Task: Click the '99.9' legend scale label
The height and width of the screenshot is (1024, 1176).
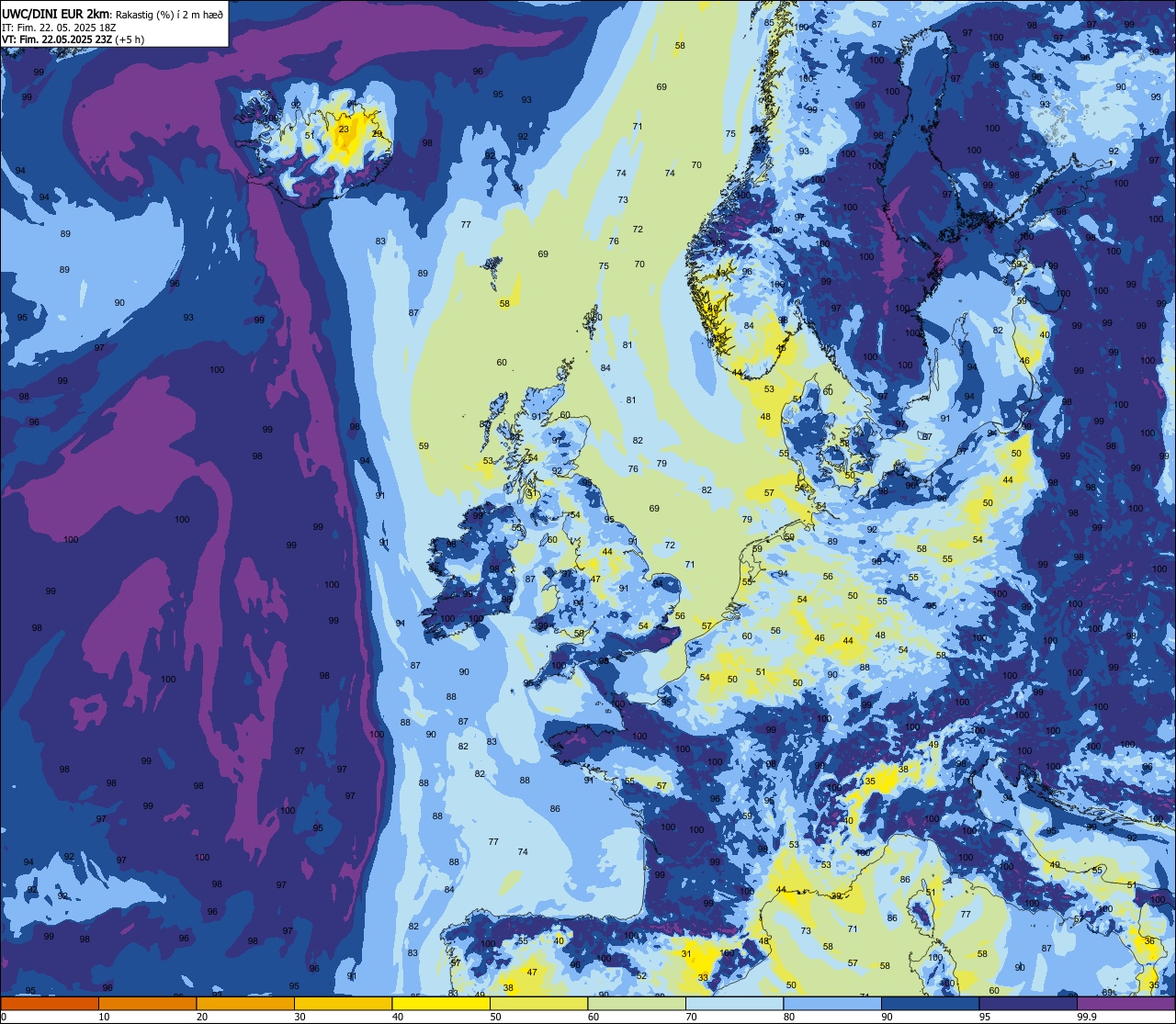Action: tap(1087, 1017)
